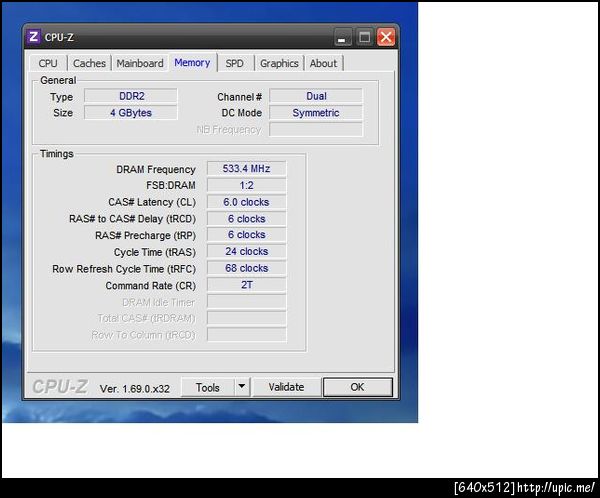Screen dimensions: 600x498
Task: Click the DRAM Frequency label
Action: pos(156,169)
